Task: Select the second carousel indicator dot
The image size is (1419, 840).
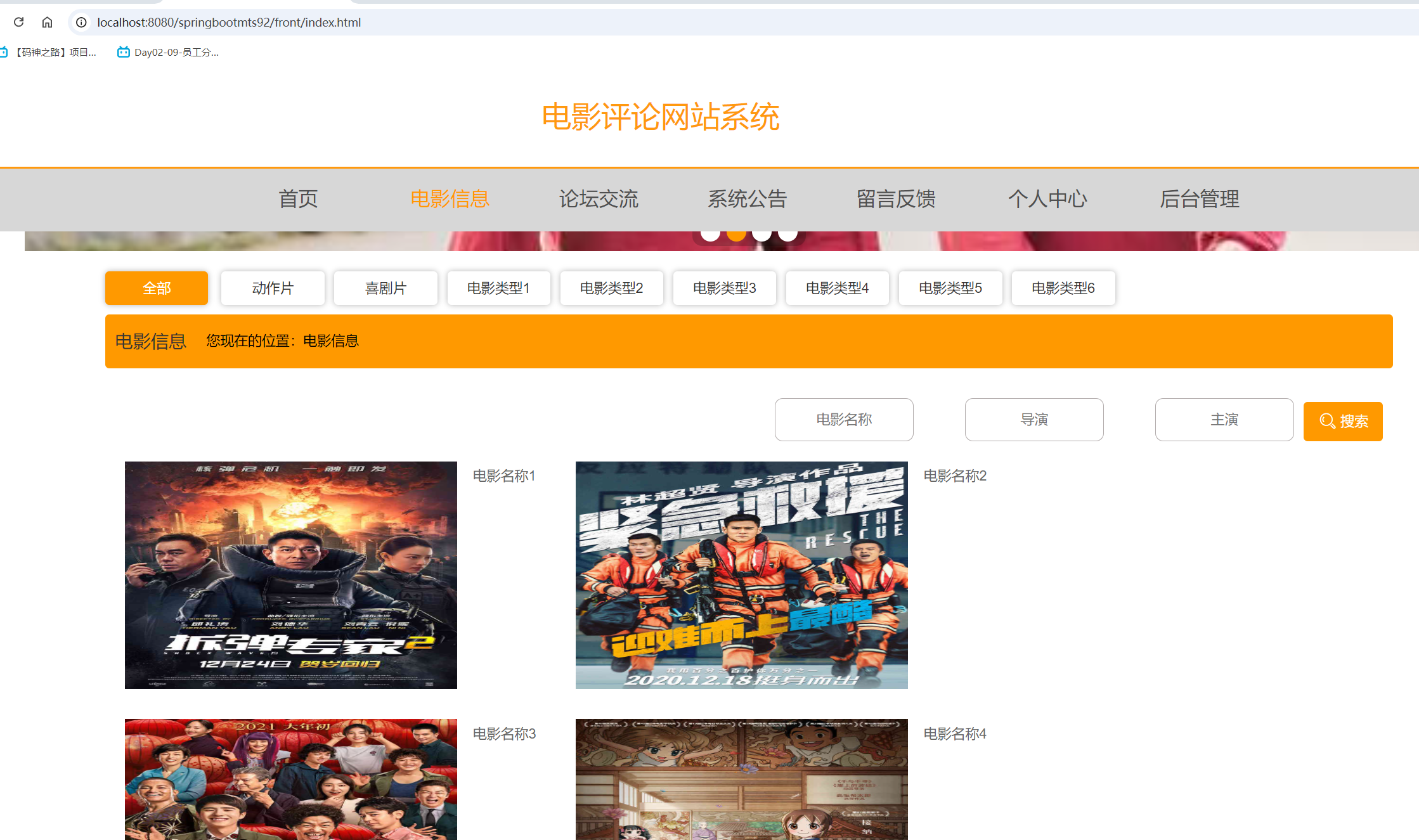Action: click(x=736, y=233)
